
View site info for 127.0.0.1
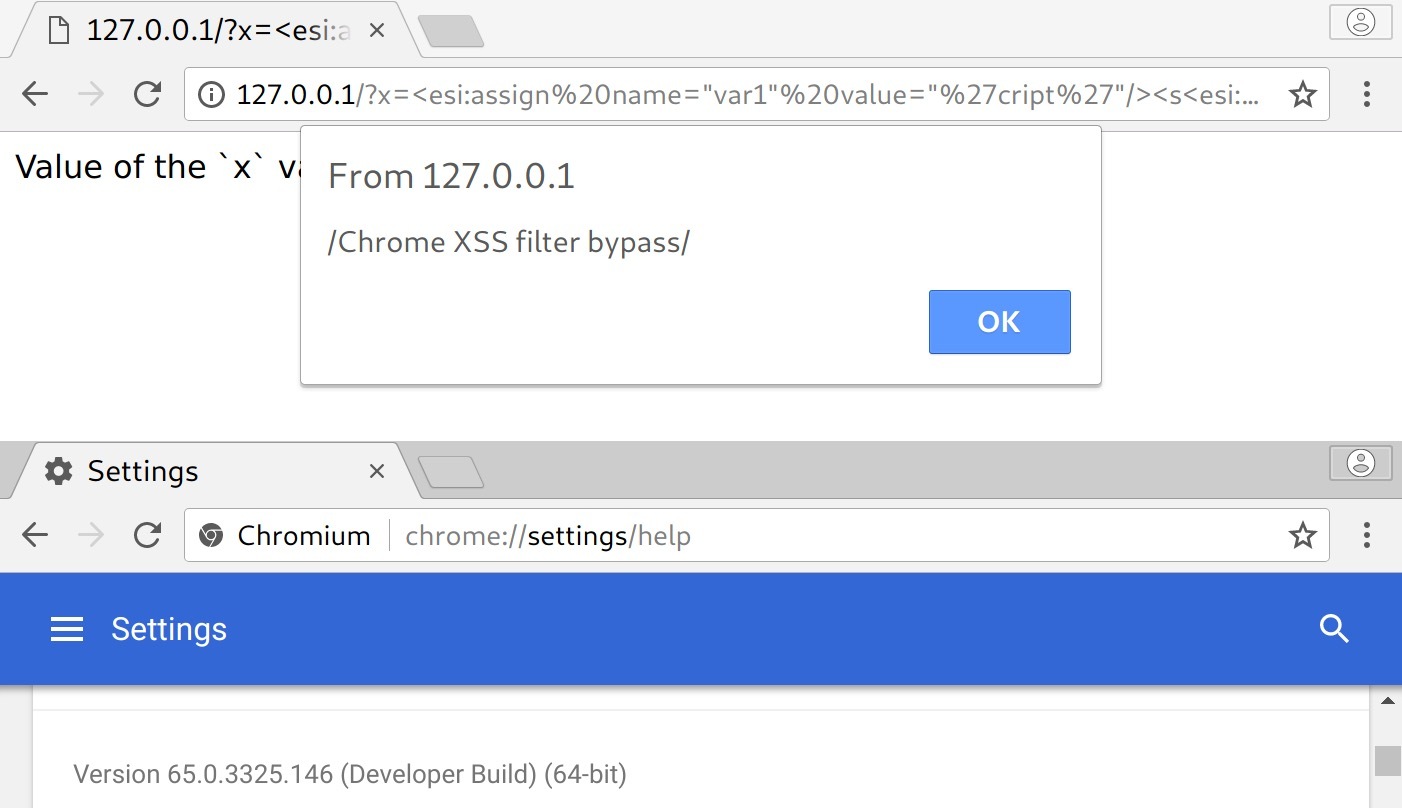(211, 95)
